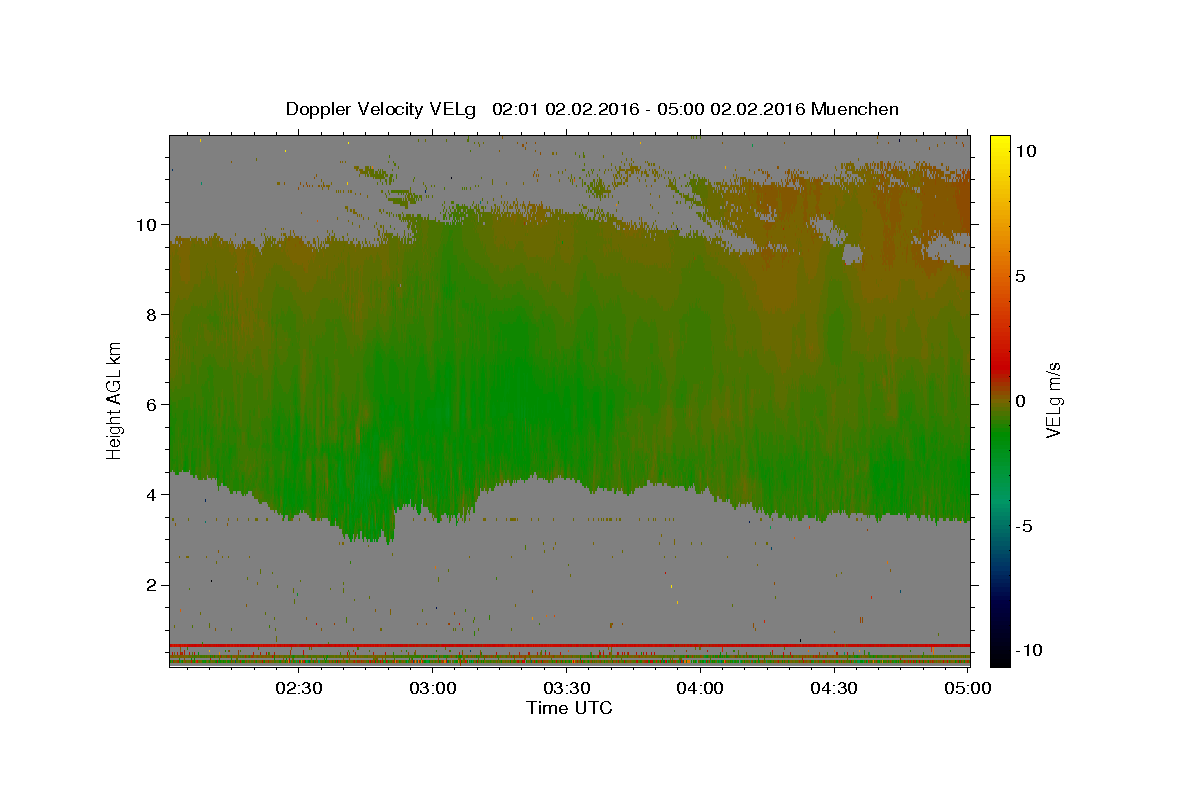Image resolution: width=1200 pixels, height=800 pixels.
Task: Click the 'Time UTC' axis title
Action: tap(569, 708)
